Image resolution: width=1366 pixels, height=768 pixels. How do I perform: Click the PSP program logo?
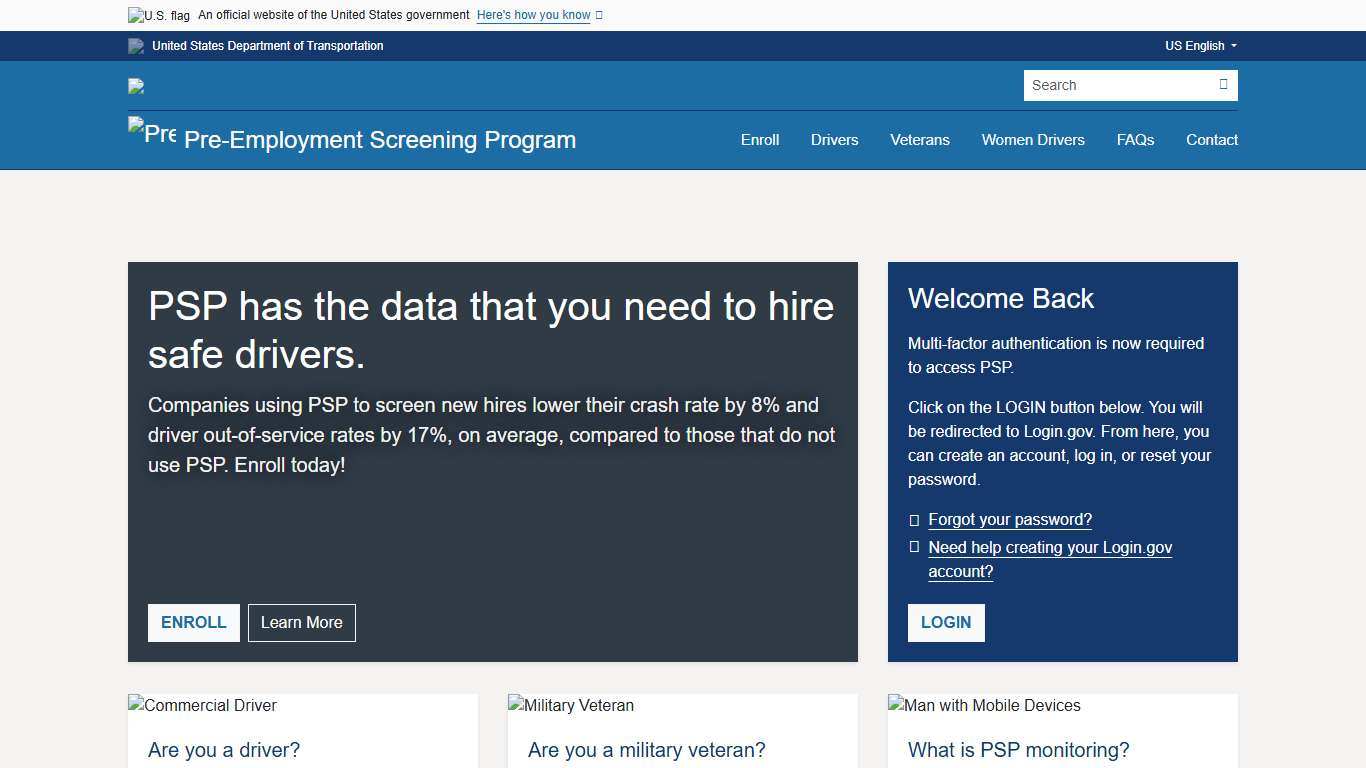point(151,131)
